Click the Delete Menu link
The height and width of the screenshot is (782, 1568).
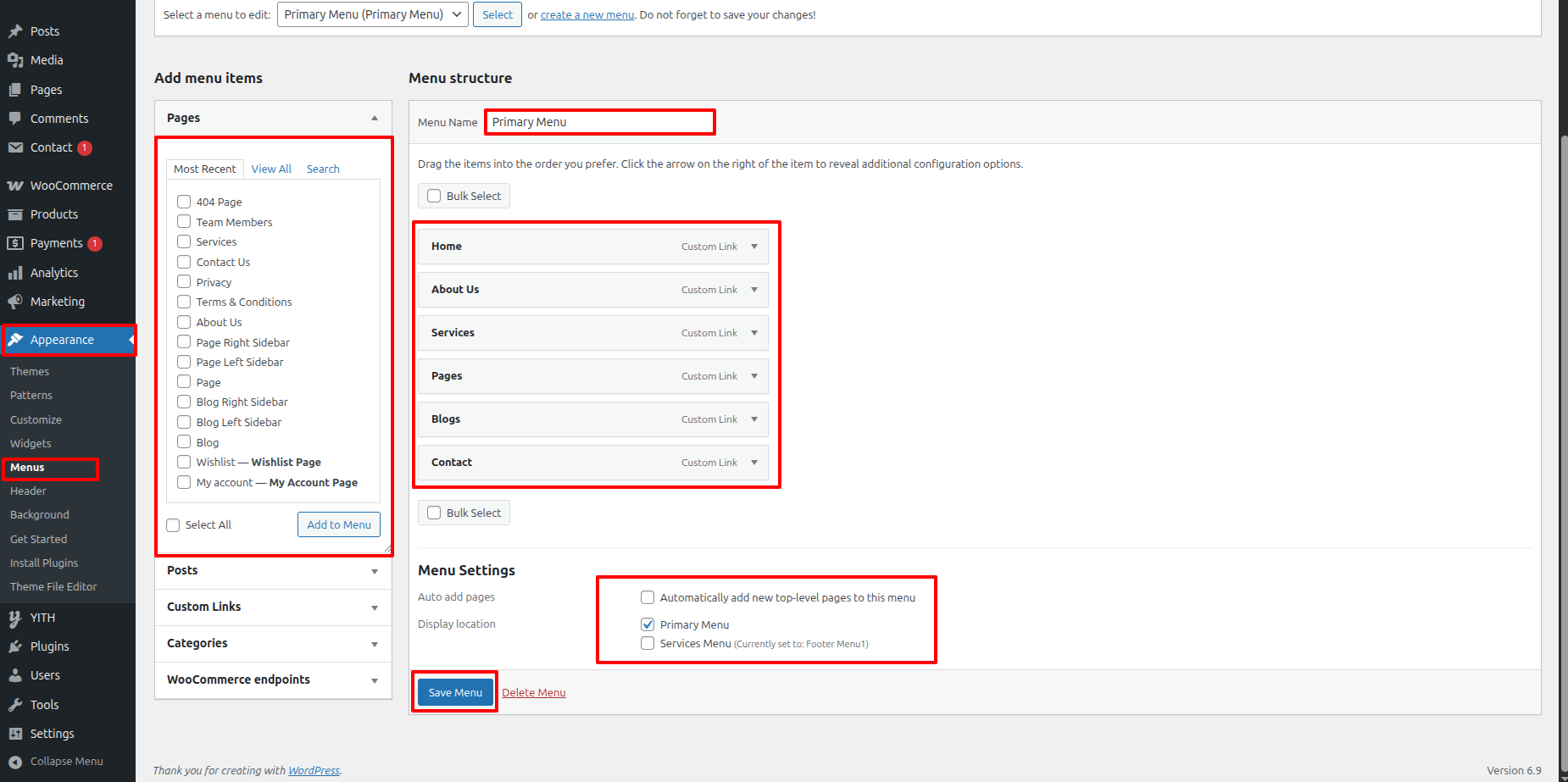[533, 693]
